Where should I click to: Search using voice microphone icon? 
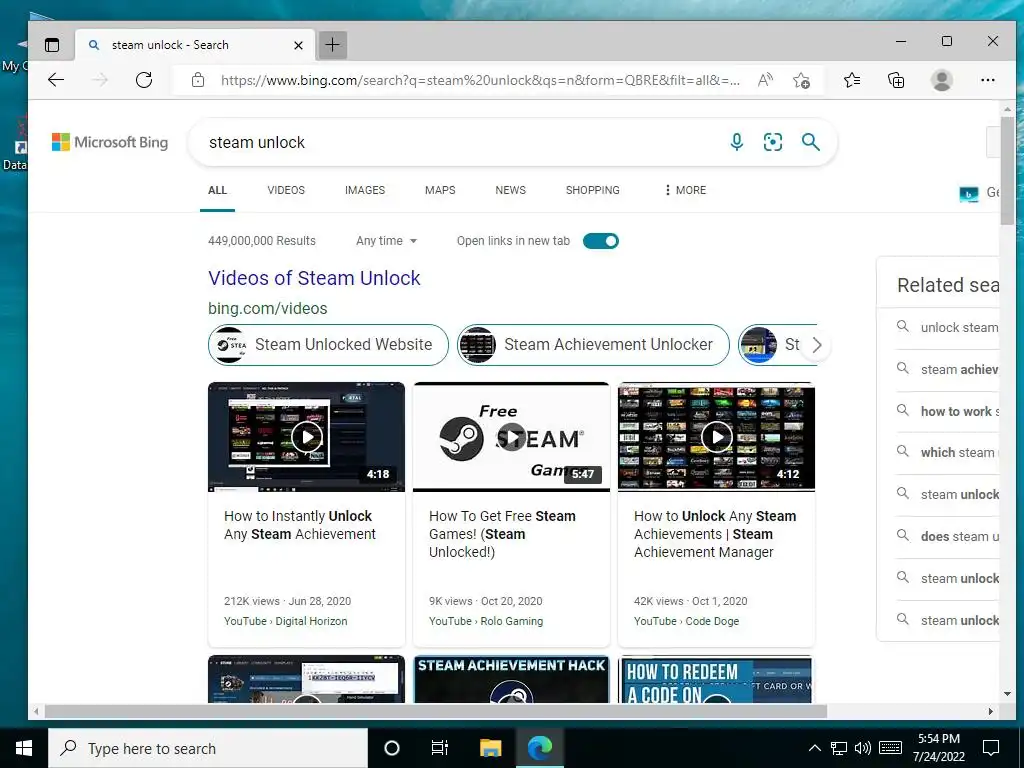click(737, 142)
